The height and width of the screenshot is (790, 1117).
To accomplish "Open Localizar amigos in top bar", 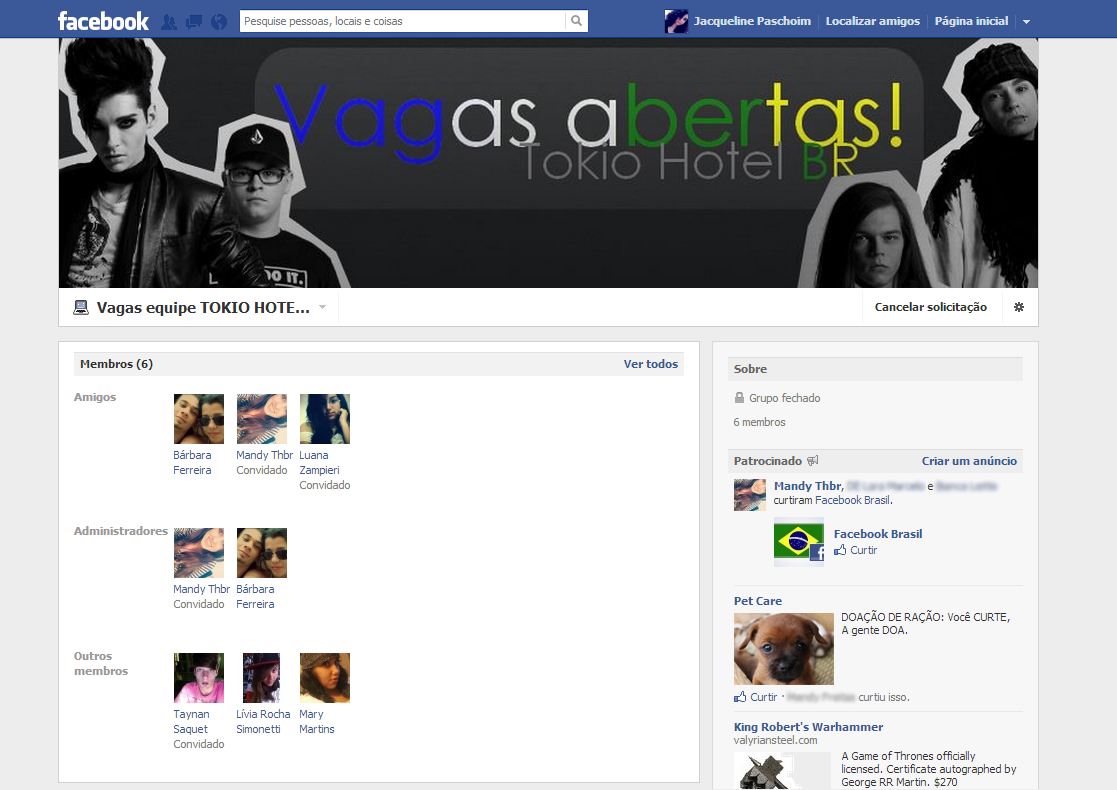I will 873,21.
